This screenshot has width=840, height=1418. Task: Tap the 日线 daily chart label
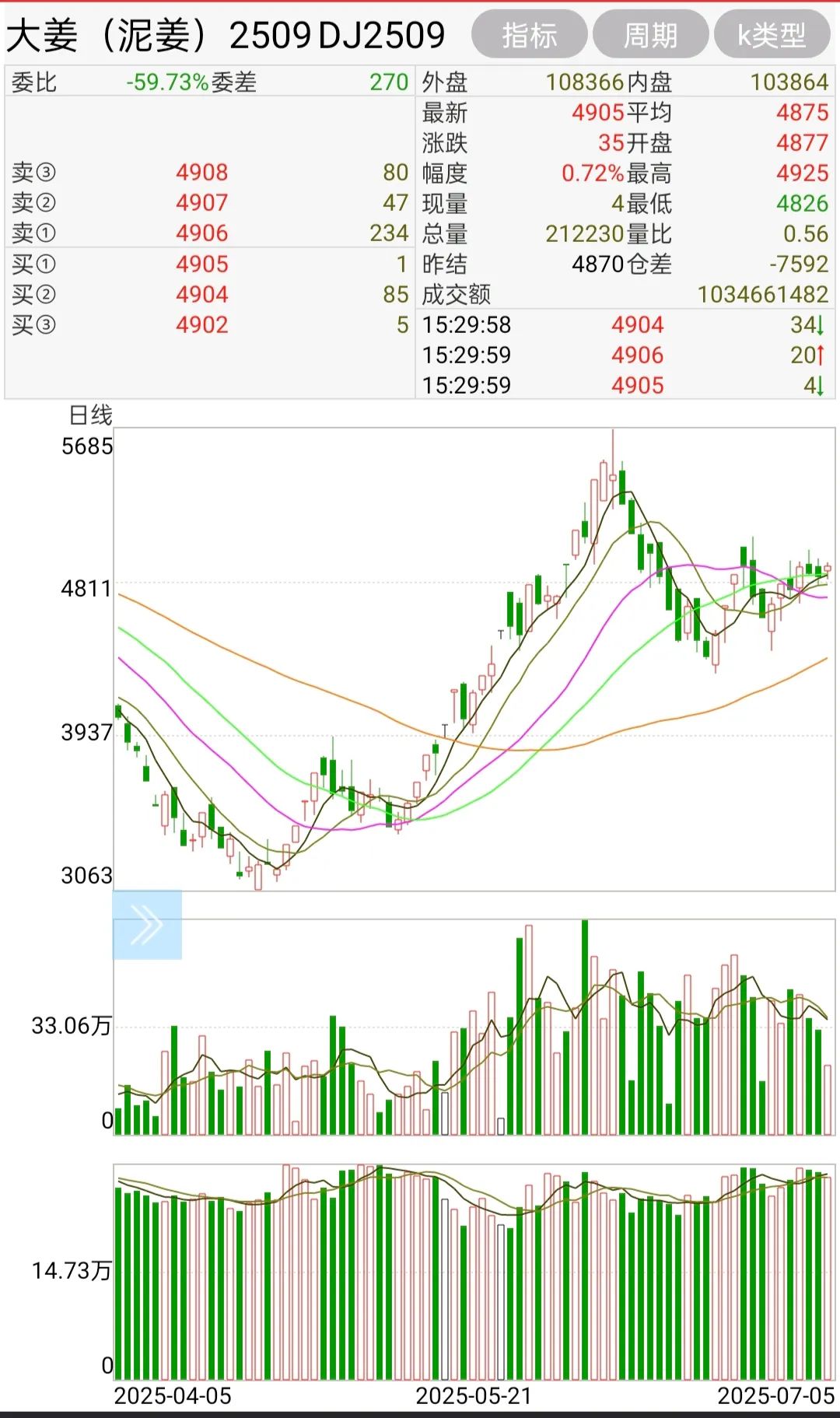point(91,415)
